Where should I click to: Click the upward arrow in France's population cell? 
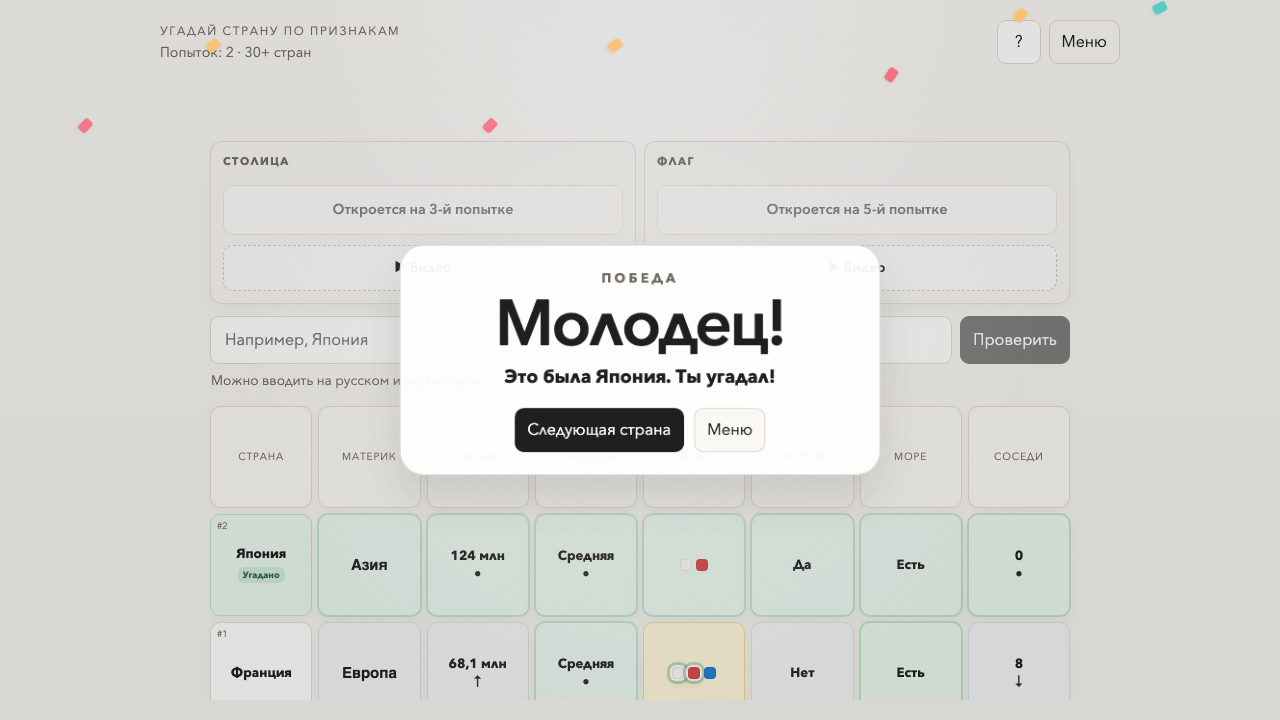tap(477, 679)
